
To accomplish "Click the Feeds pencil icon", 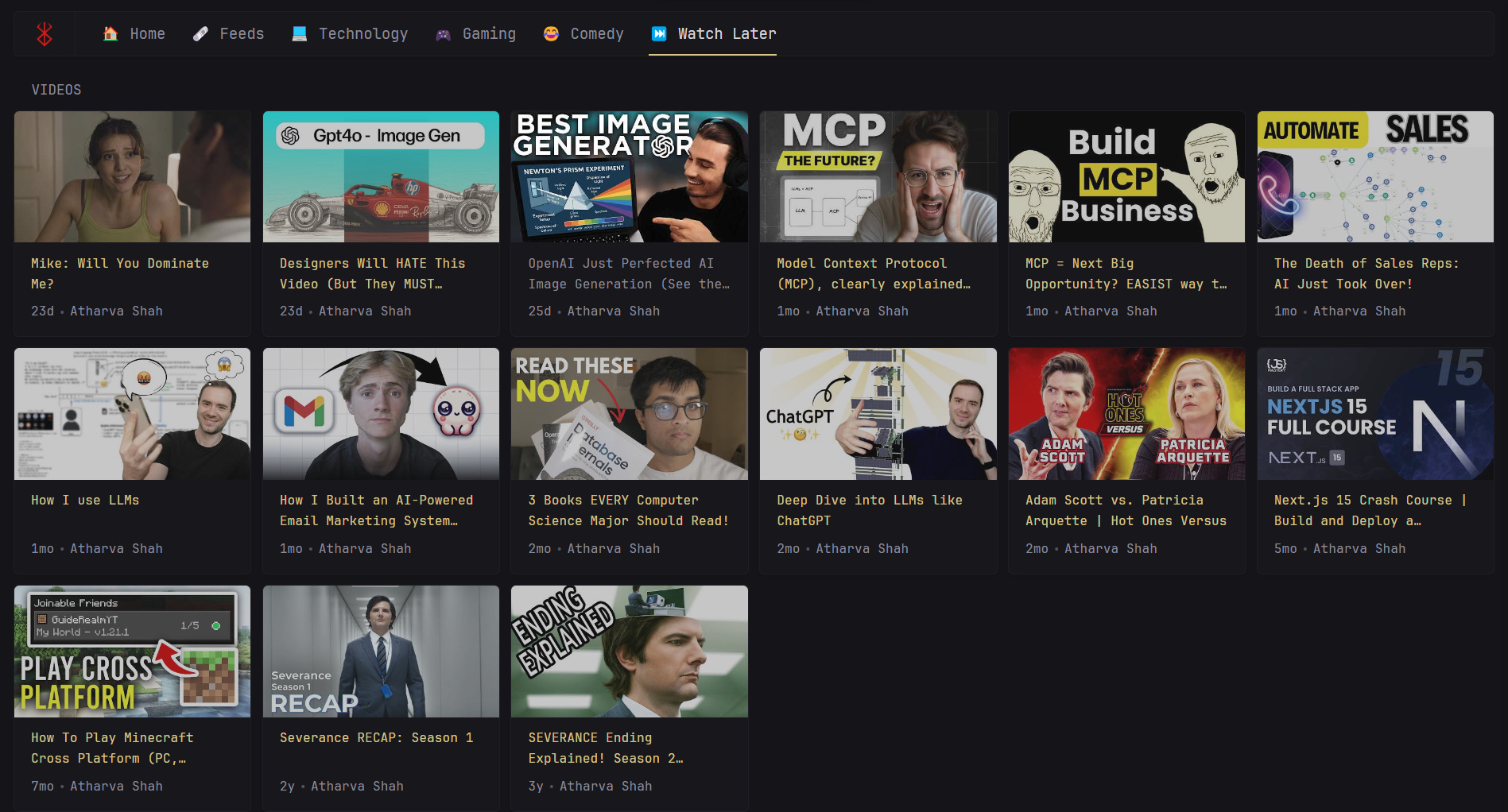I will point(200,33).
